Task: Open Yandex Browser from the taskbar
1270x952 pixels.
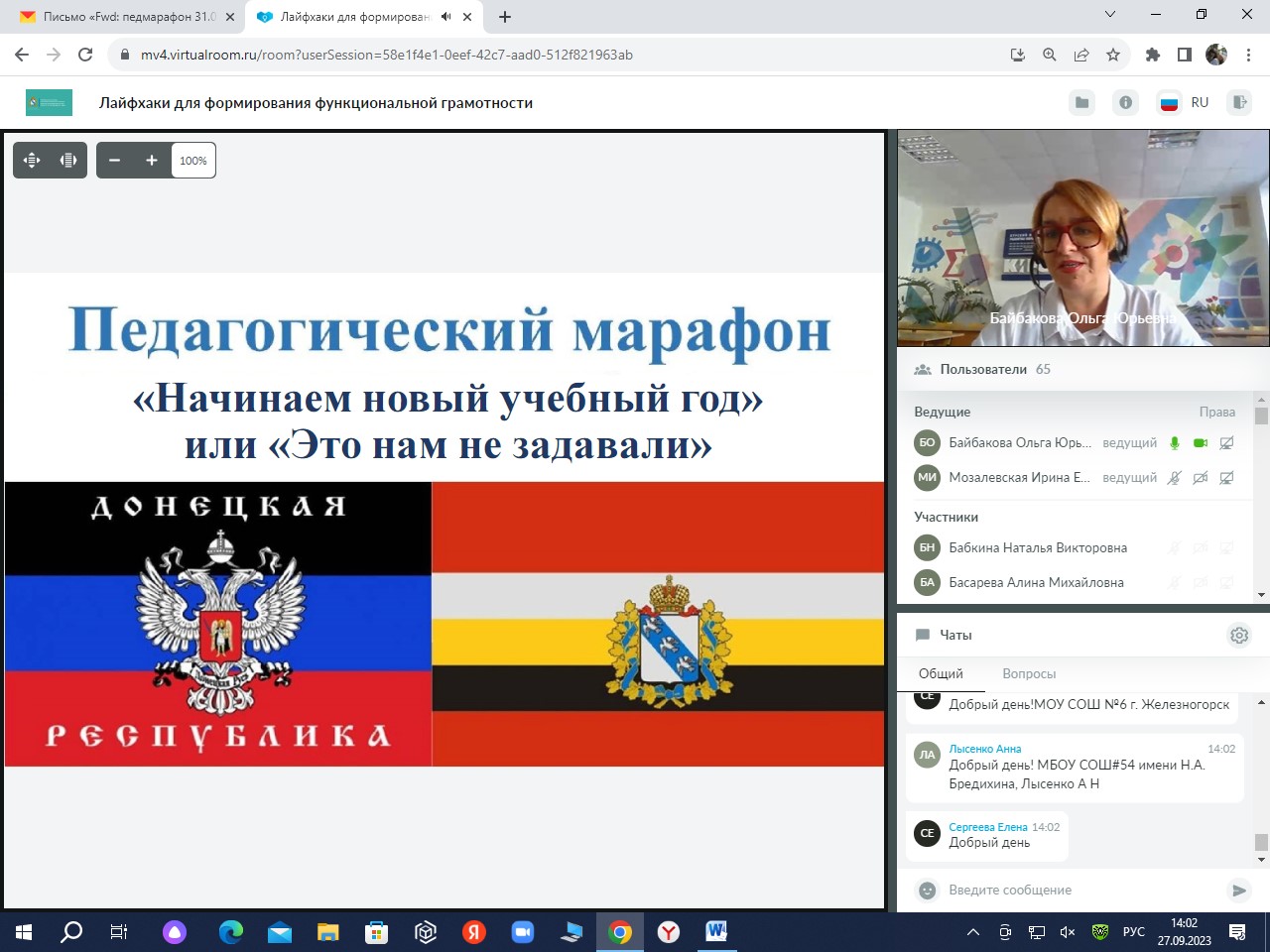Action: 669,932
